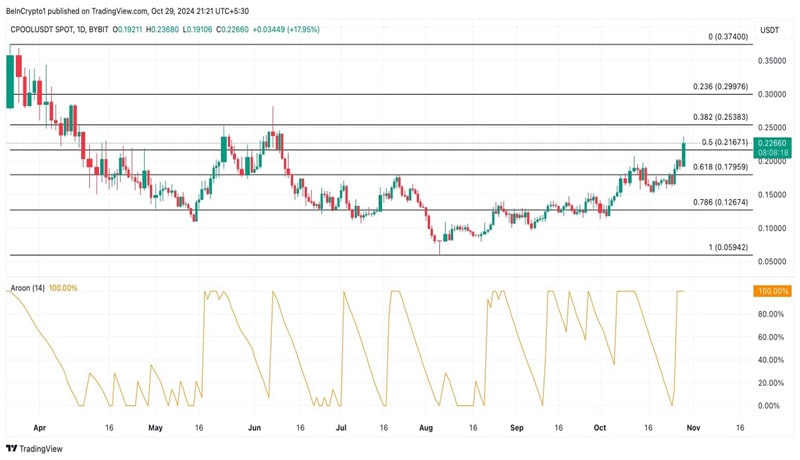Click the open price O0.19211 value
This screenshot has height=460, width=800.
pyautogui.click(x=128, y=30)
